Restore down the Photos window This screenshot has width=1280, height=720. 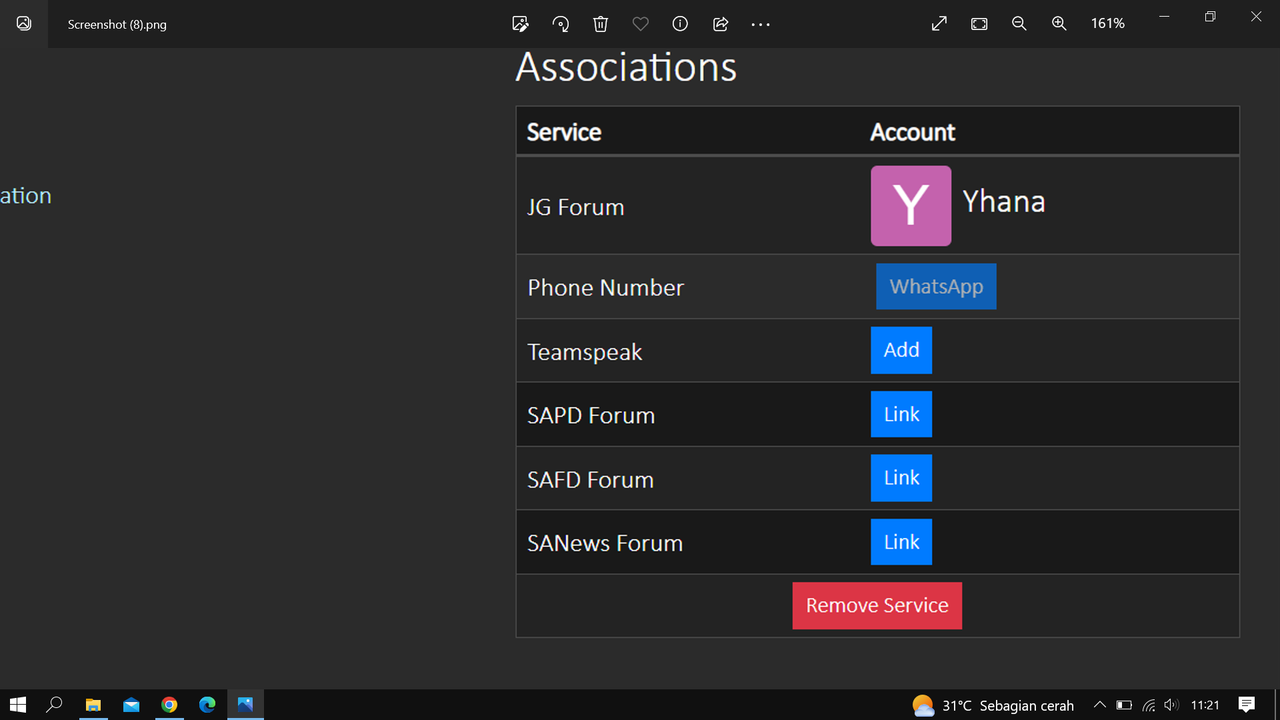[x=1210, y=17]
